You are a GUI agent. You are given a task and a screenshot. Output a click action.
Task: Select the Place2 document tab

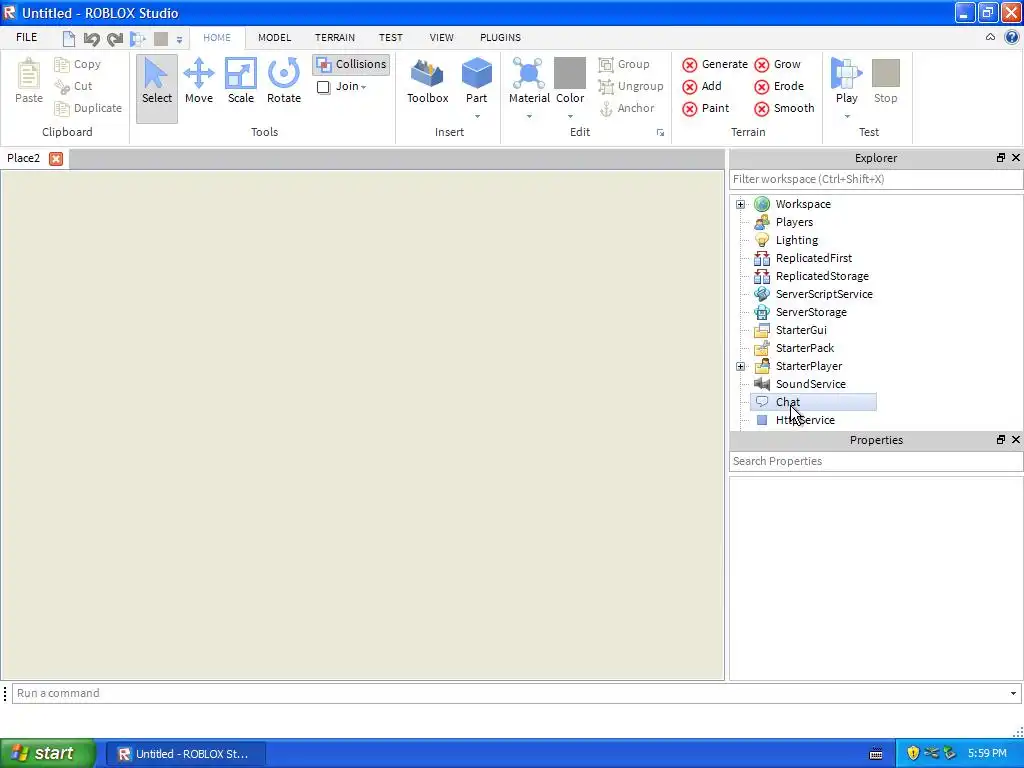[x=24, y=158]
